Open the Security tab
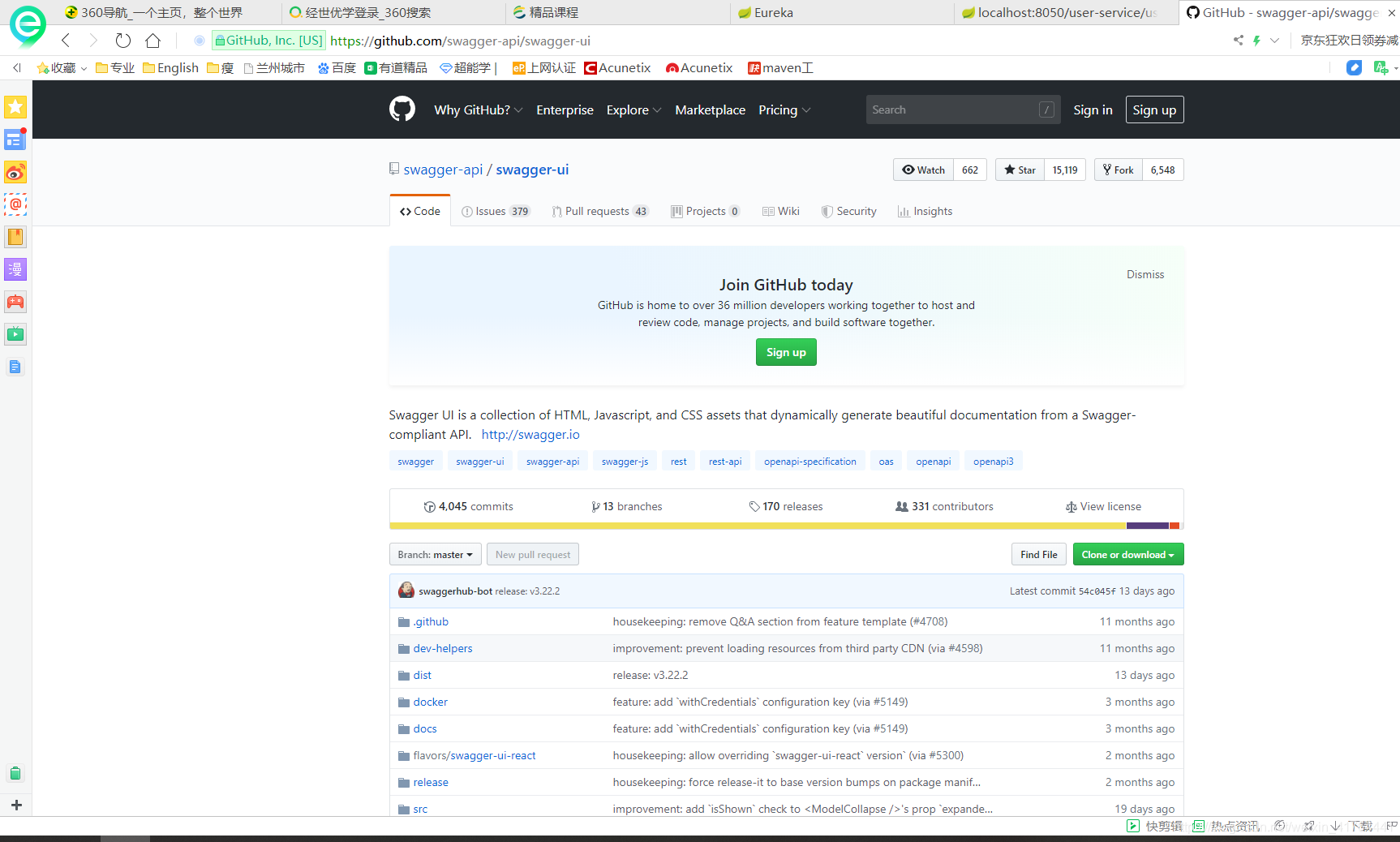1400x842 pixels. pos(848,211)
